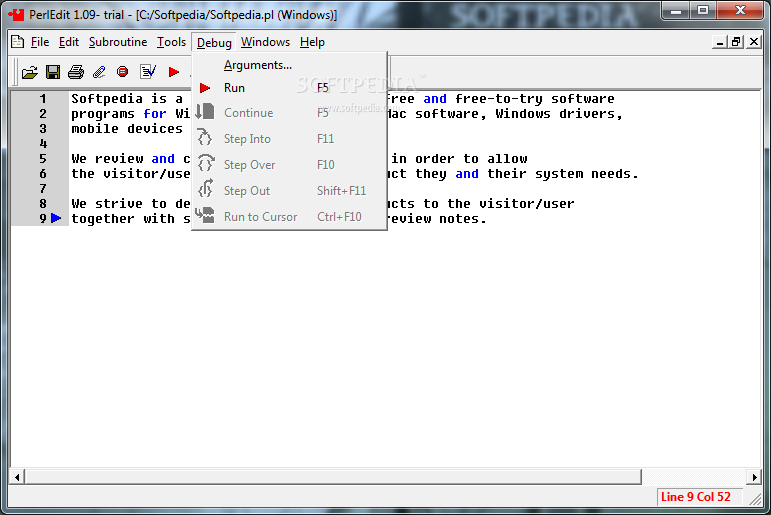Open the Tools menu
This screenshot has height=515, width=771.
(x=171, y=42)
